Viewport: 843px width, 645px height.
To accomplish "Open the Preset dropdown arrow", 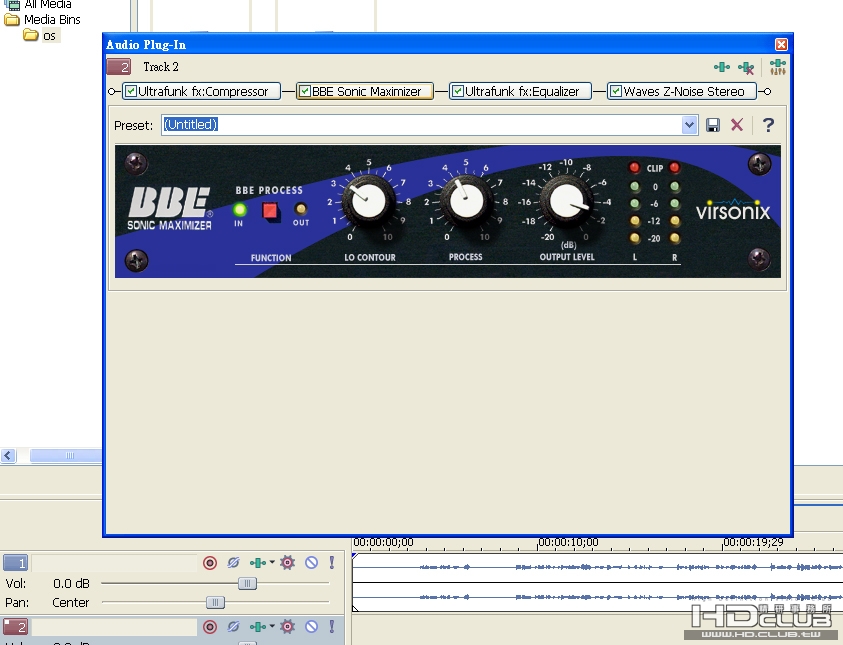I will pos(689,125).
